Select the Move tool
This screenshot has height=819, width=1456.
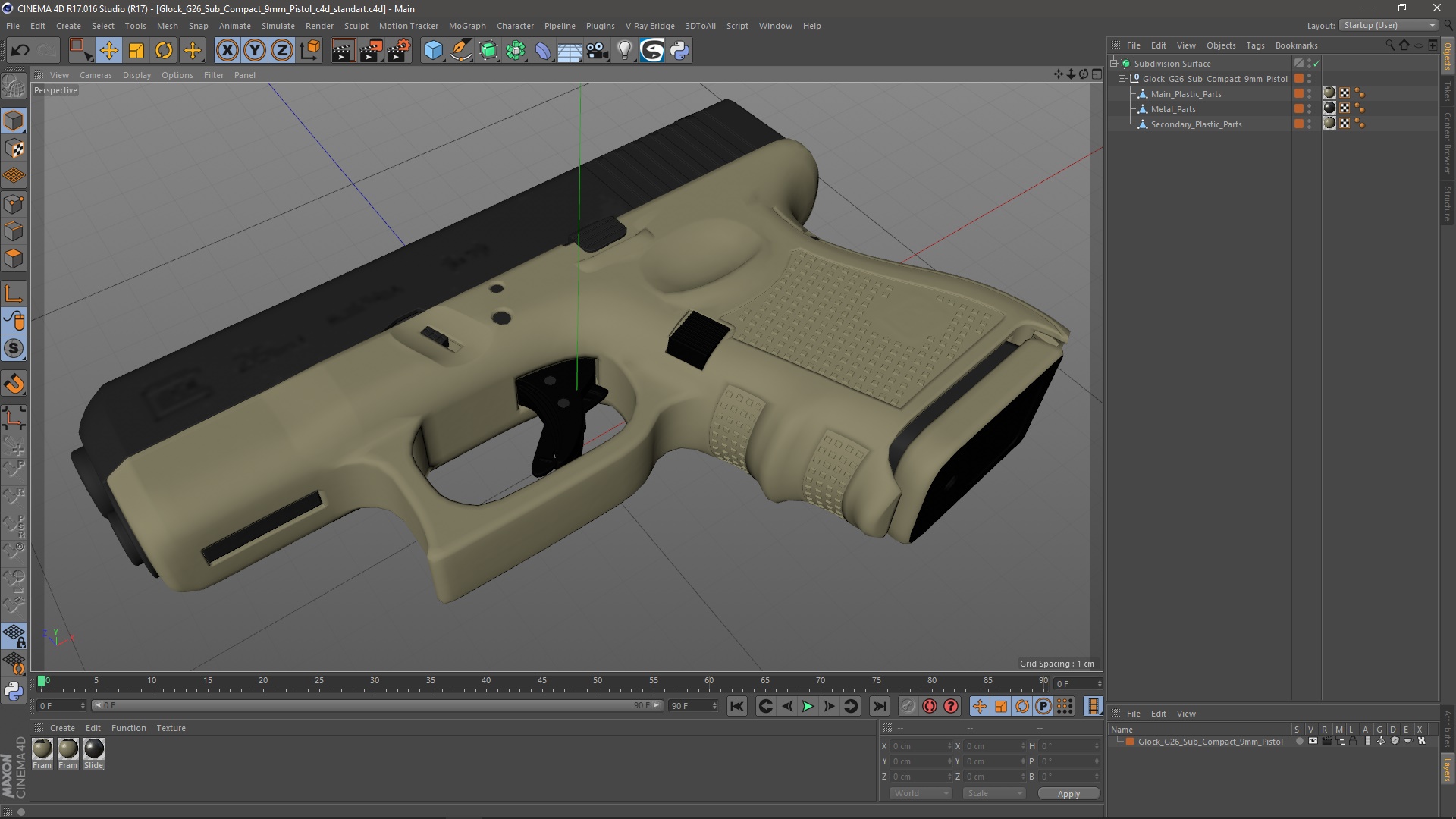point(108,51)
